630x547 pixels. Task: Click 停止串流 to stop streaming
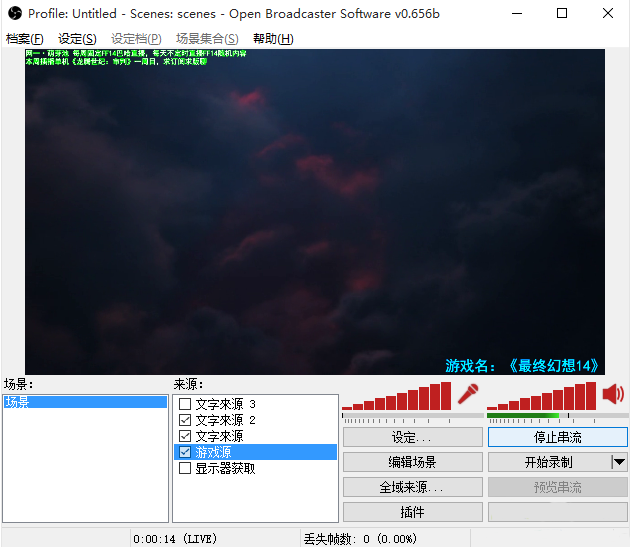tap(558, 437)
